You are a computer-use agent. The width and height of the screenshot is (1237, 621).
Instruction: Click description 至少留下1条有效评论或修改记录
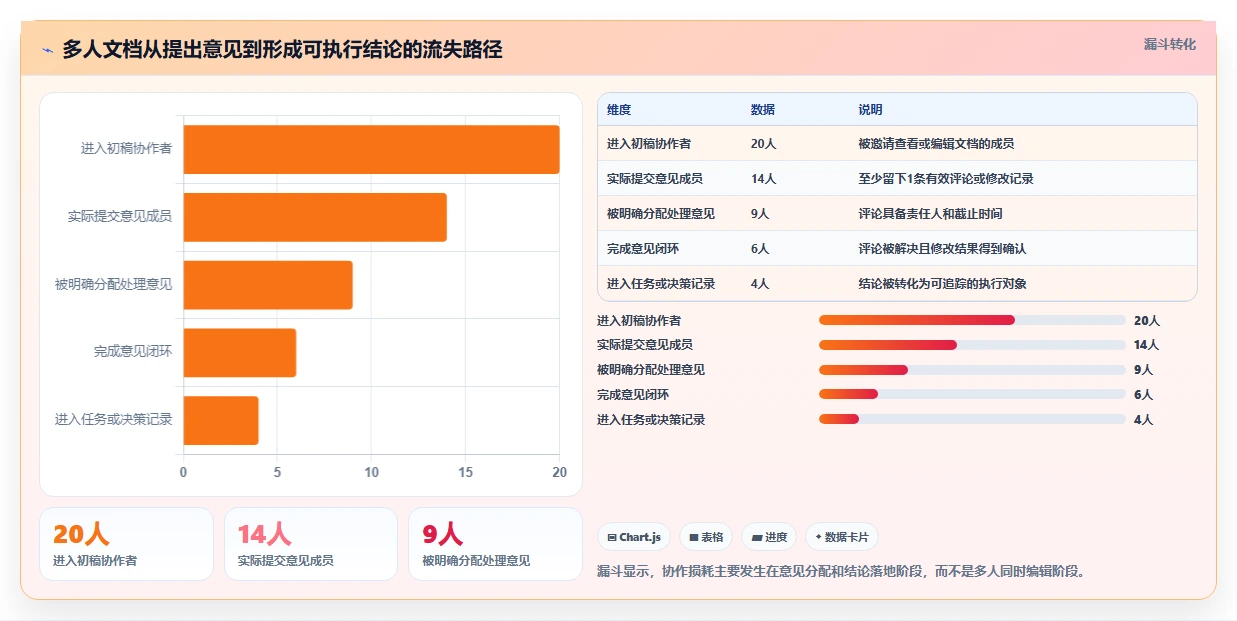(x=946, y=179)
